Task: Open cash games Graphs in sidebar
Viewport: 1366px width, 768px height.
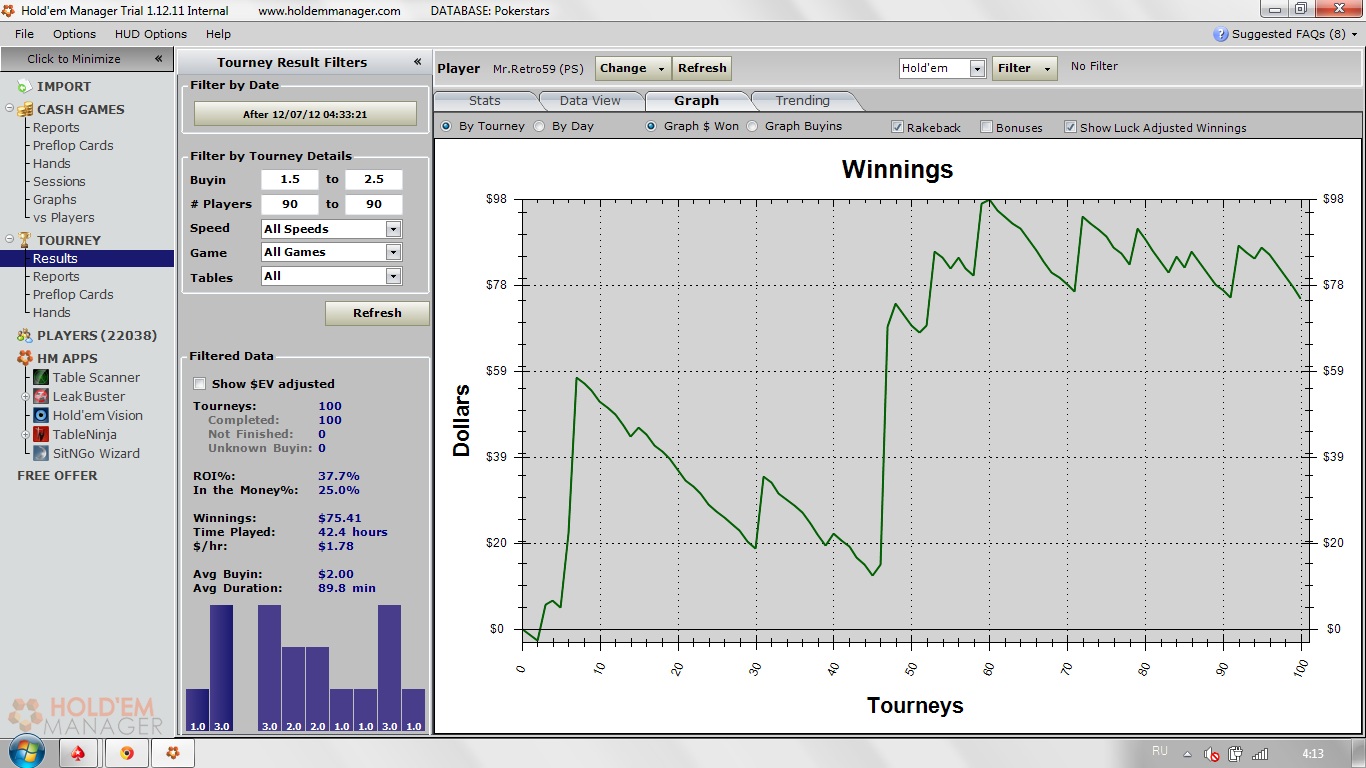Action: [55, 200]
